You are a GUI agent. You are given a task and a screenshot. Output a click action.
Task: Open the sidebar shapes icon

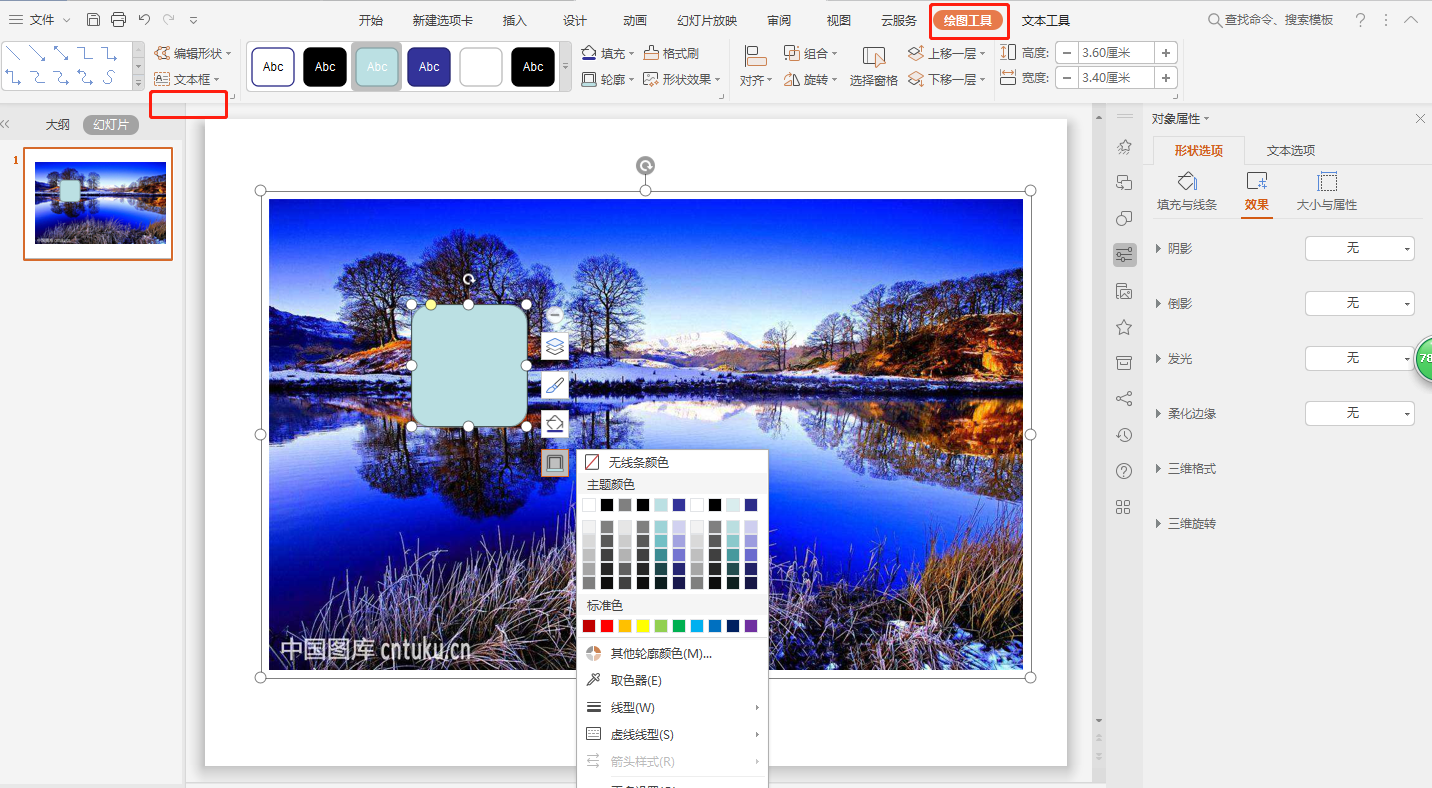[1124, 218]
